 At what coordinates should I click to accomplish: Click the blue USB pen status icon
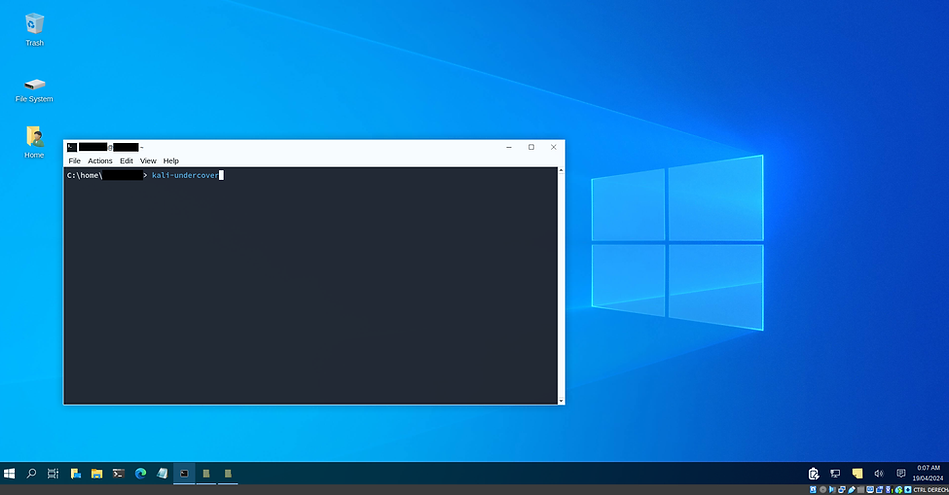coord(852,490)
